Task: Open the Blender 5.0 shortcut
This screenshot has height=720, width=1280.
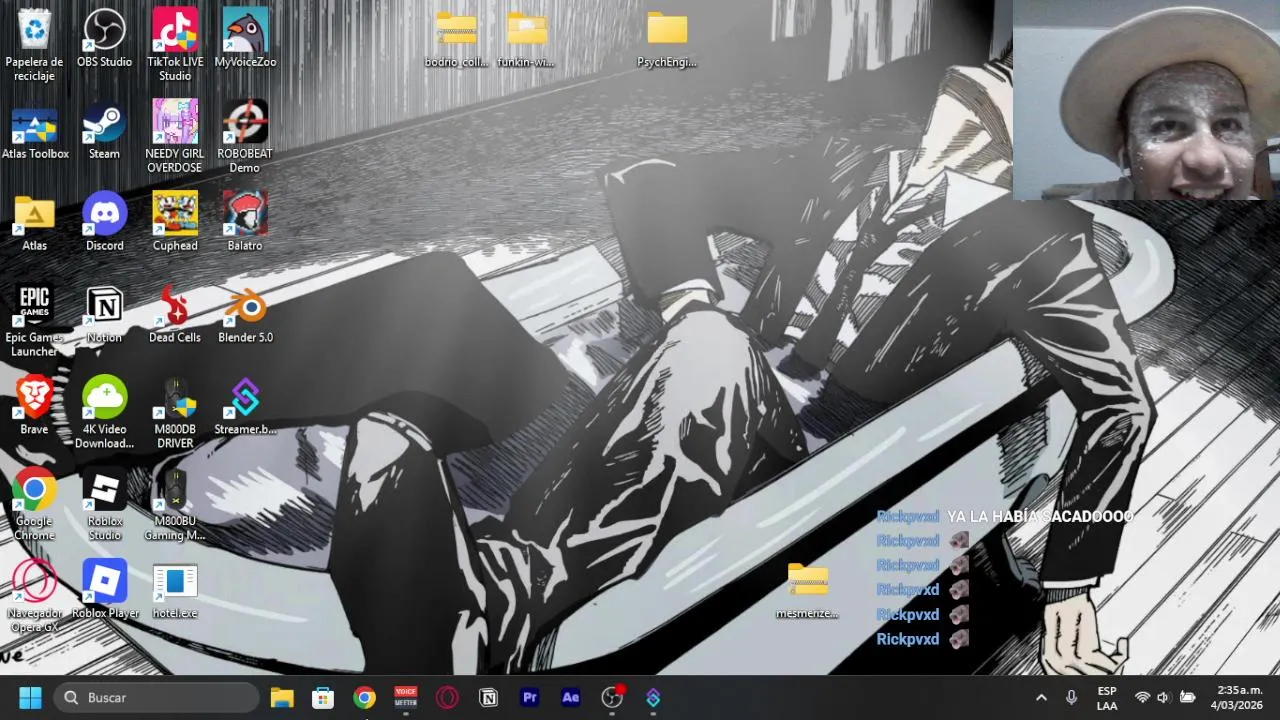Action: (x=245, y=314)
